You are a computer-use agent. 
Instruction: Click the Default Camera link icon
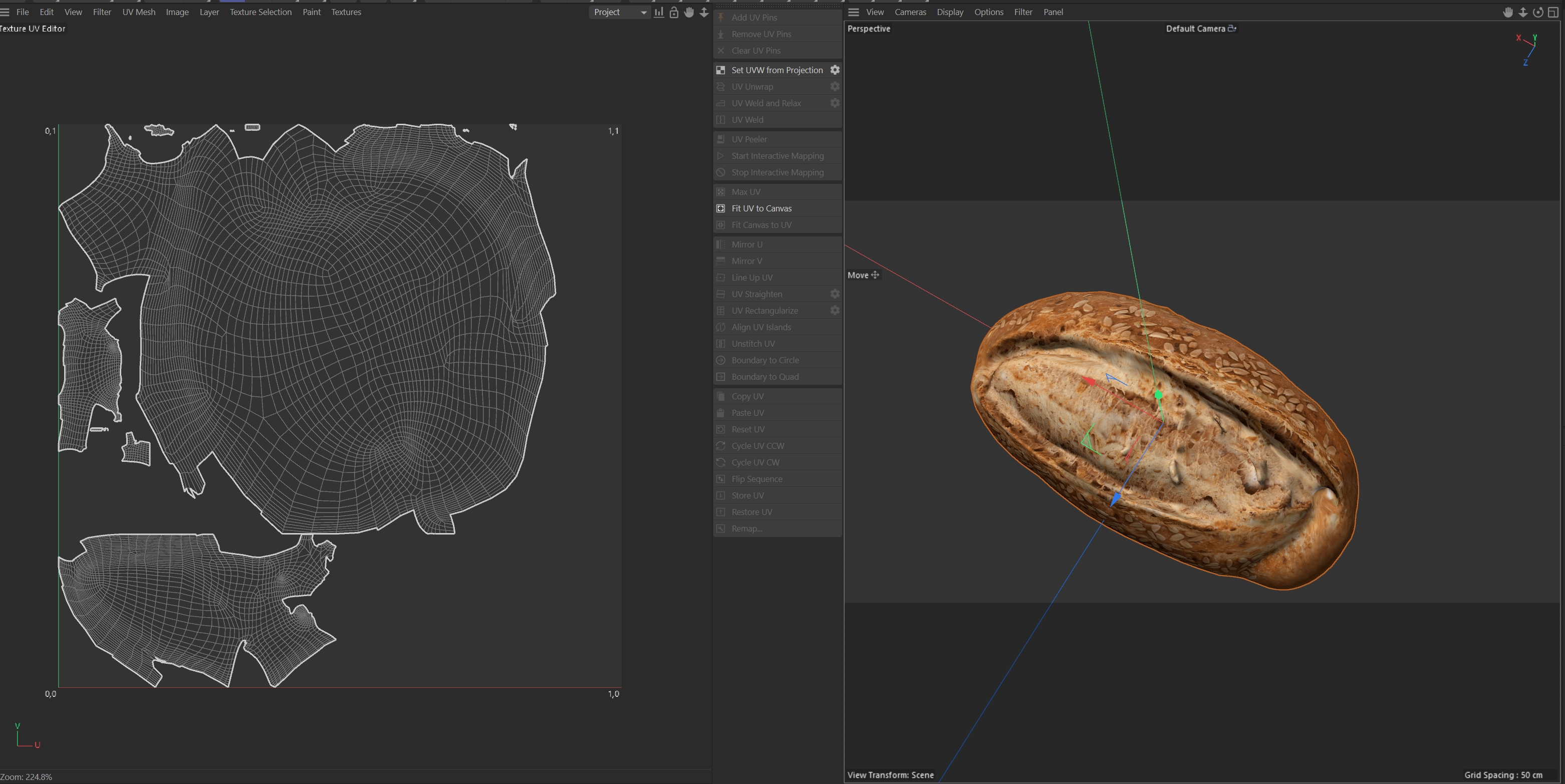1231,29
